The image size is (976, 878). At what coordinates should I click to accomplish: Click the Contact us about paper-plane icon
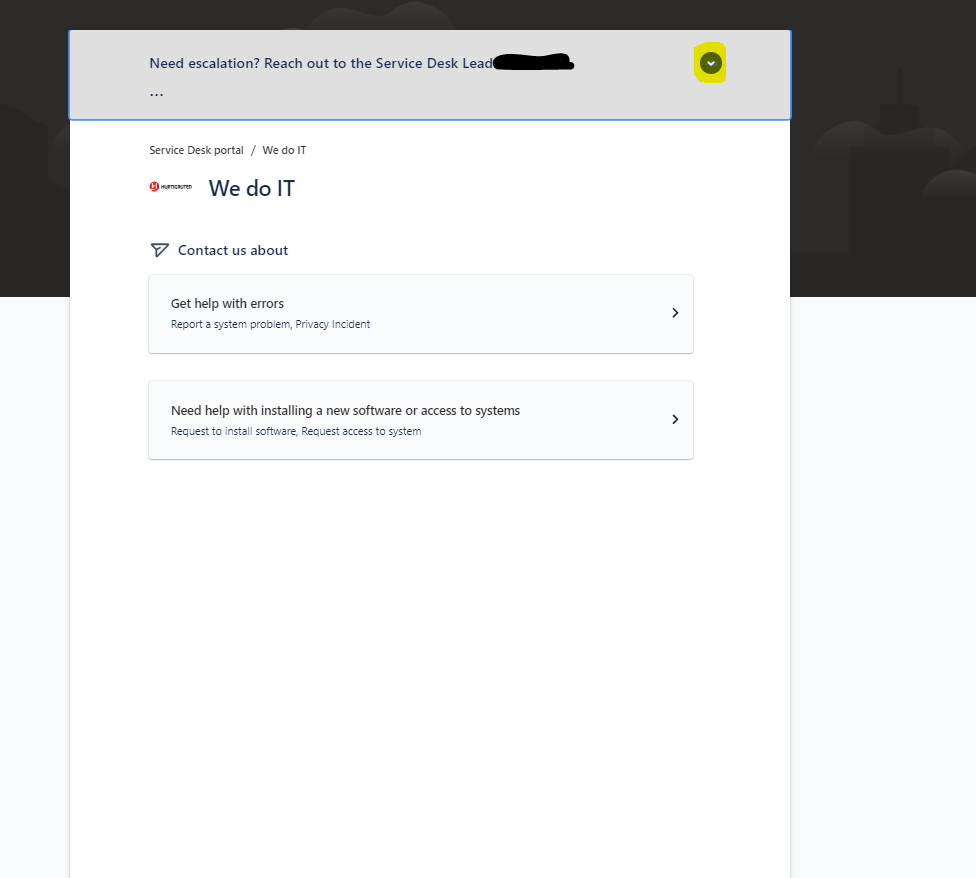tap(159, 250)
